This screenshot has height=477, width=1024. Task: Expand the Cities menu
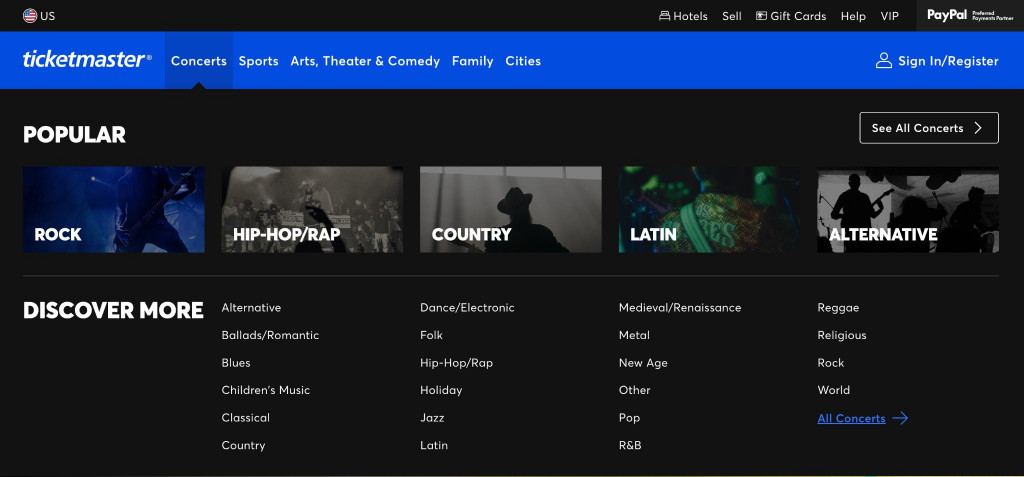tap(523, 61)
